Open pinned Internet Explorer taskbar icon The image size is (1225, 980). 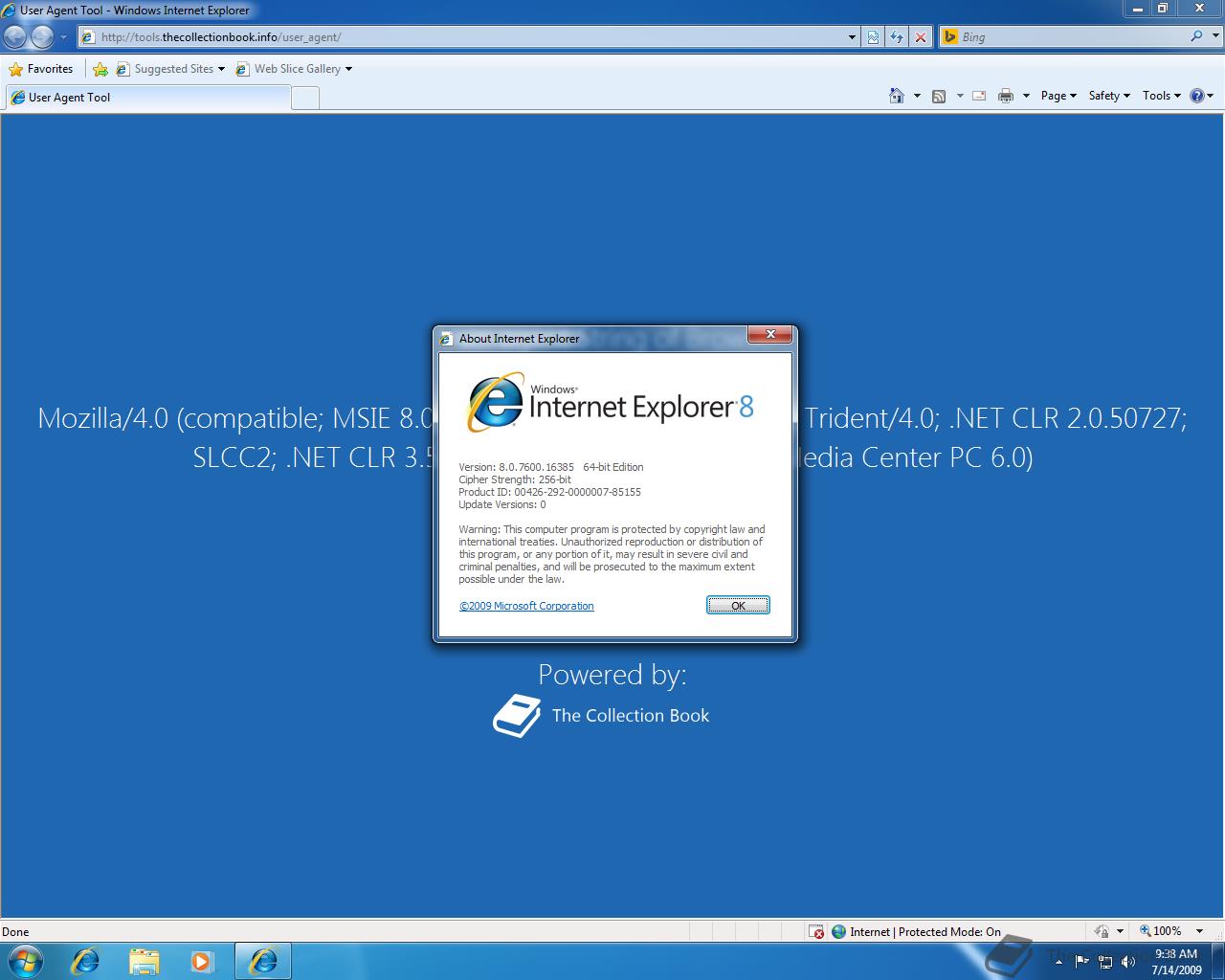click(x=85, y=961)
